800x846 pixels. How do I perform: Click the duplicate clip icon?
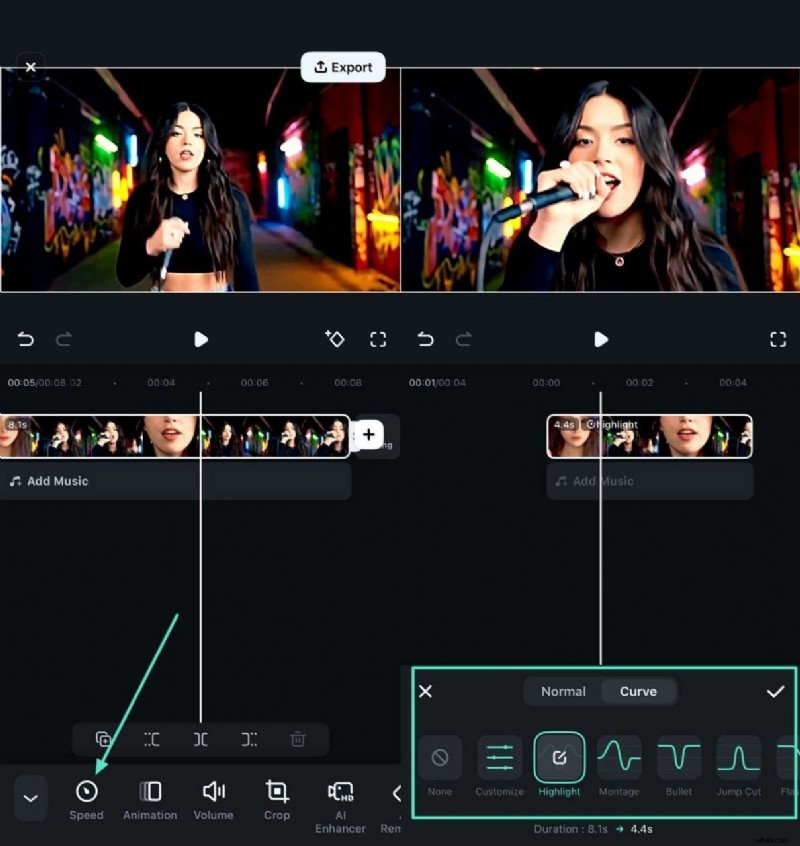coord(104,739)
